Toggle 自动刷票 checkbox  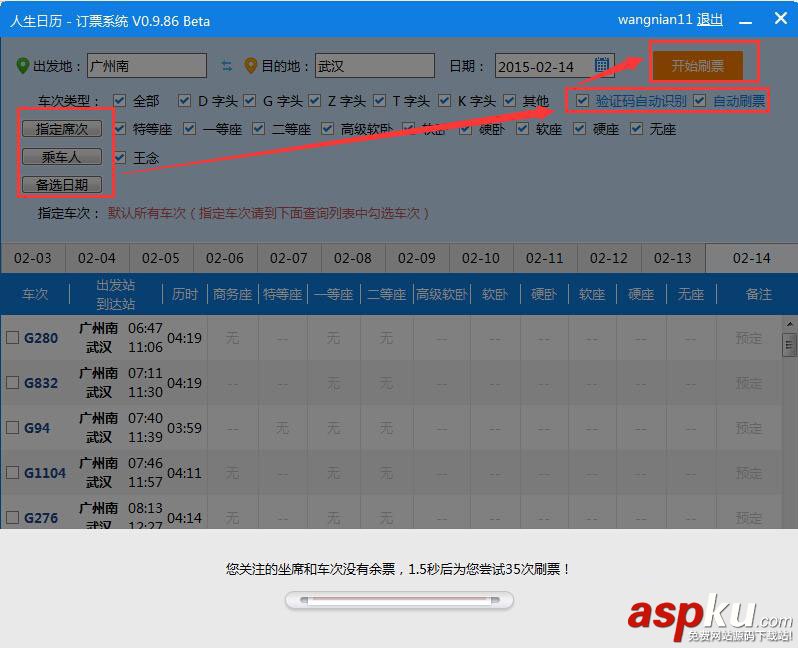[x=700, y=101]
